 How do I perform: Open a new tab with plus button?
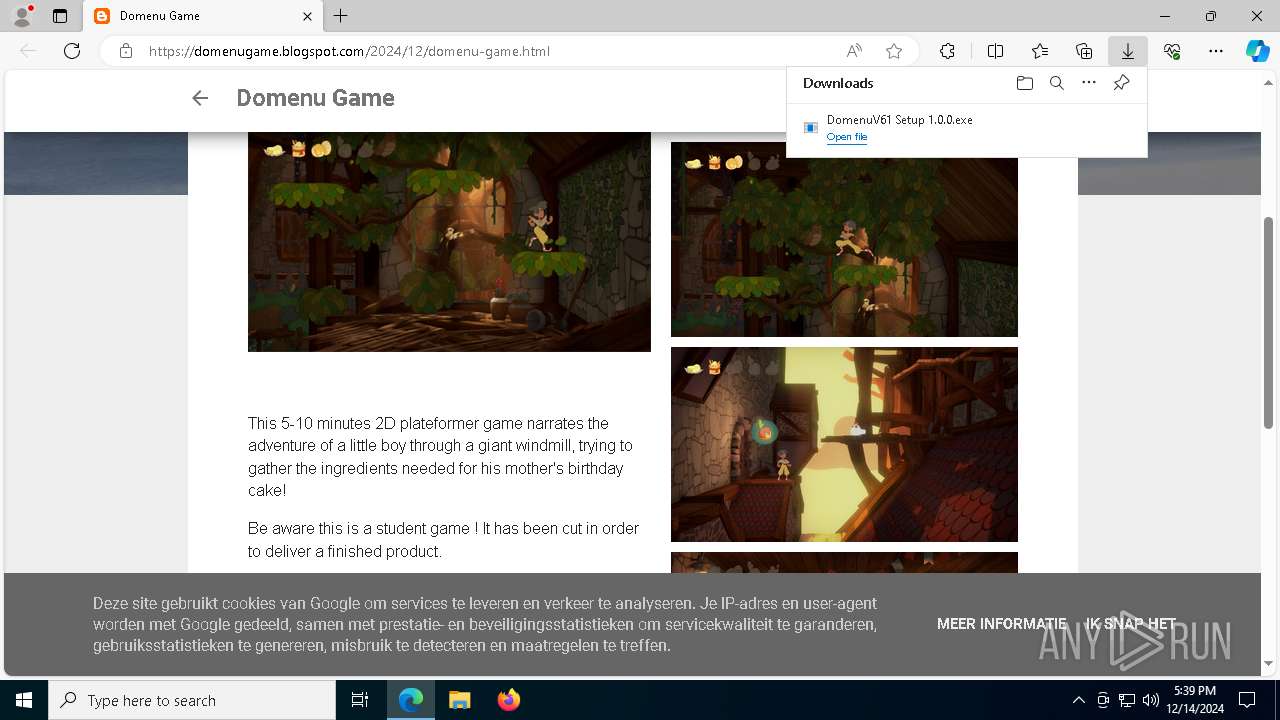coord(341,16)
